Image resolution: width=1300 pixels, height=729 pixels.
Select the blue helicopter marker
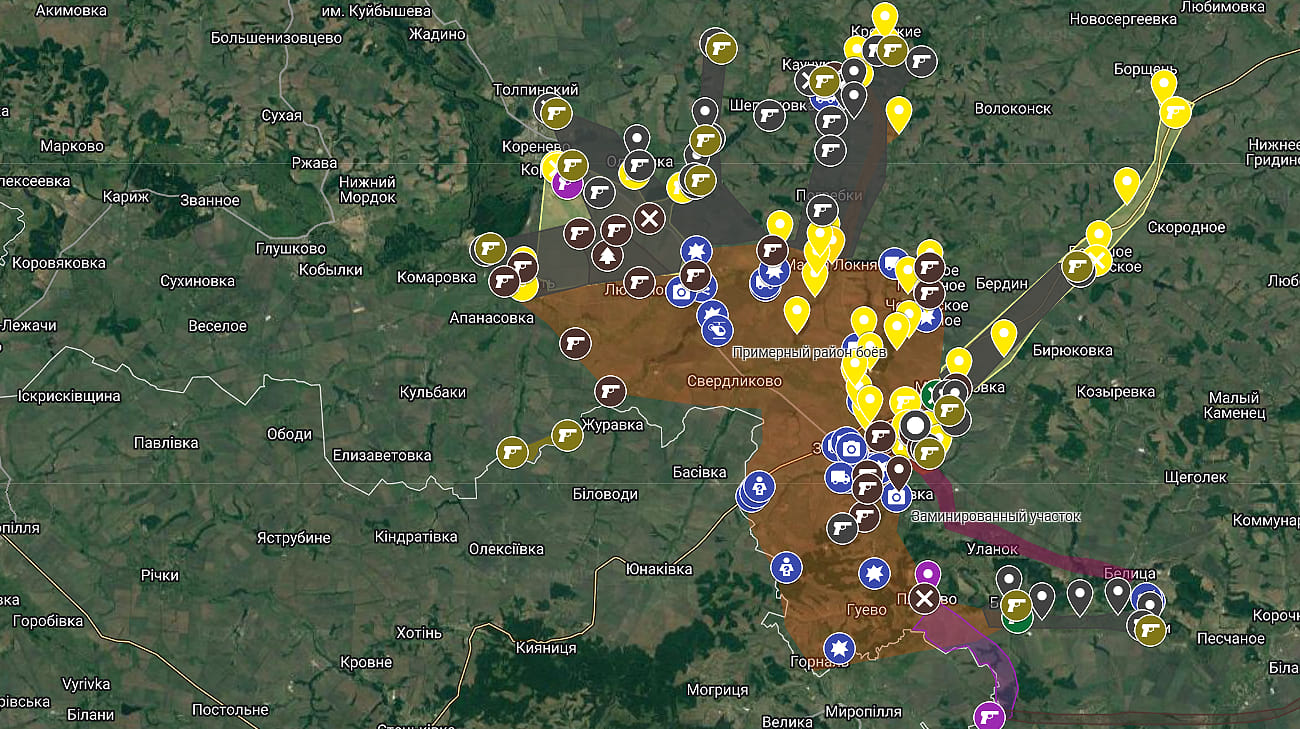point(716,329)
